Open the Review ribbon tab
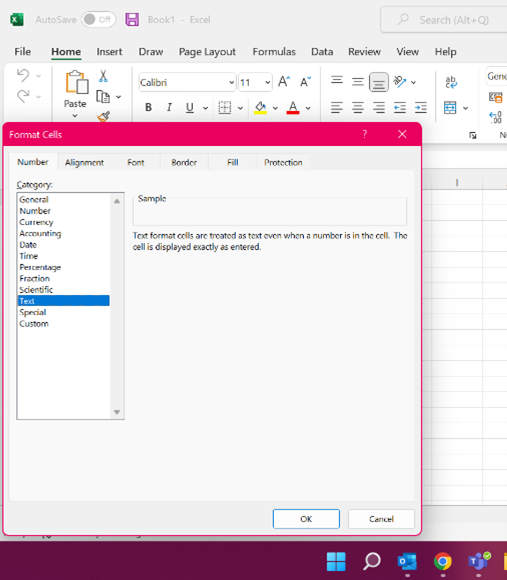 (364, 52)
